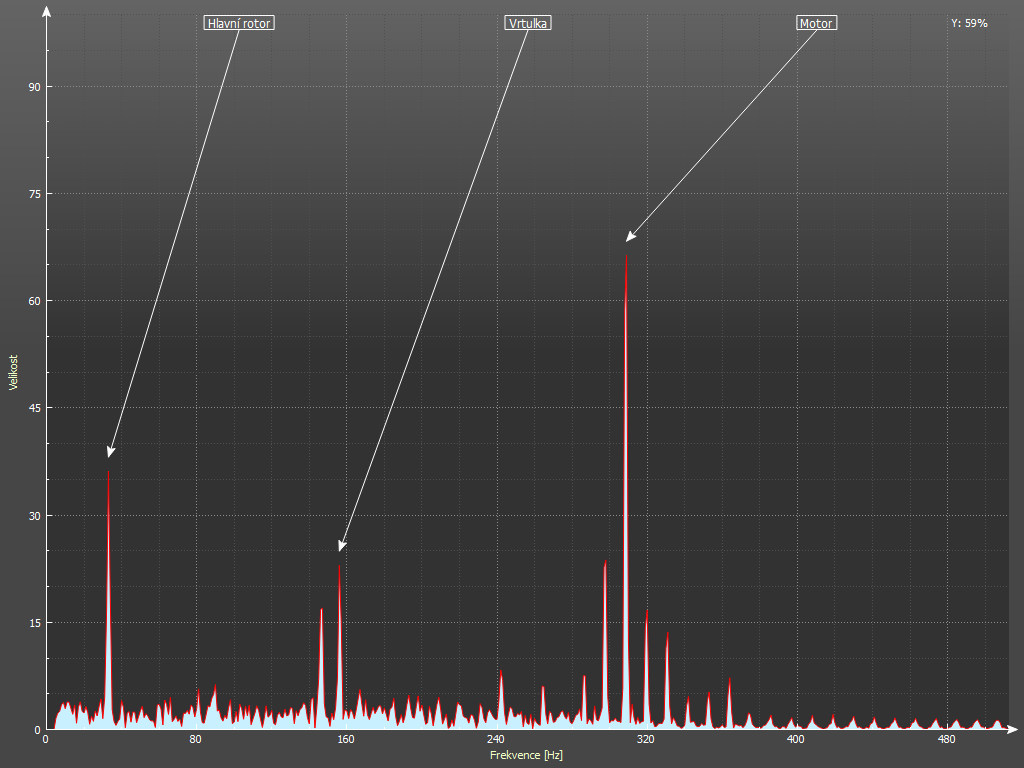The width and height of the screenshot is (1024, 768).
Task: Select the Vrtulka annotation label
Action: pos(528,23)
